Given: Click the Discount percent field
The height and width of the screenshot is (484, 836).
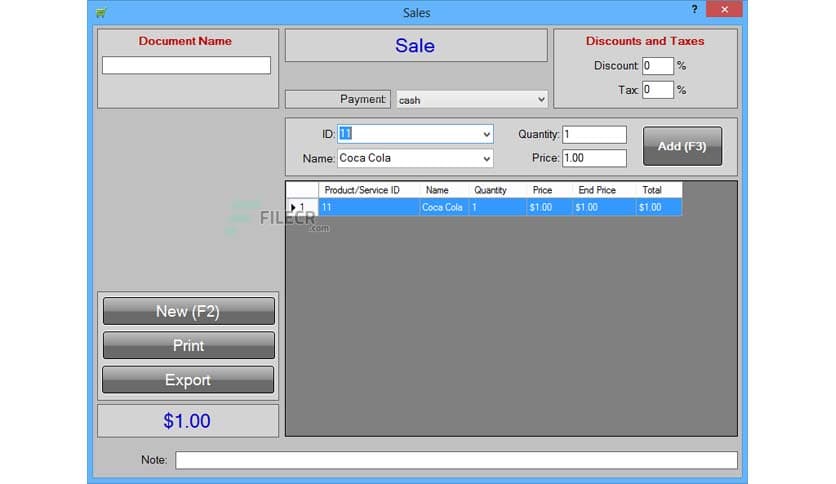Looking at the screenshot, I should pos(657,66).
